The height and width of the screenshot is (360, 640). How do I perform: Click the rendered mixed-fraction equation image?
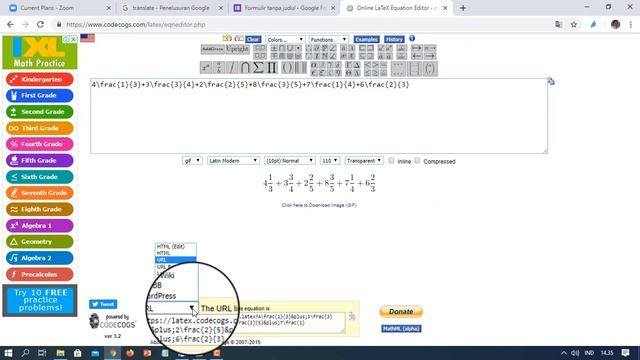[319, 183]
